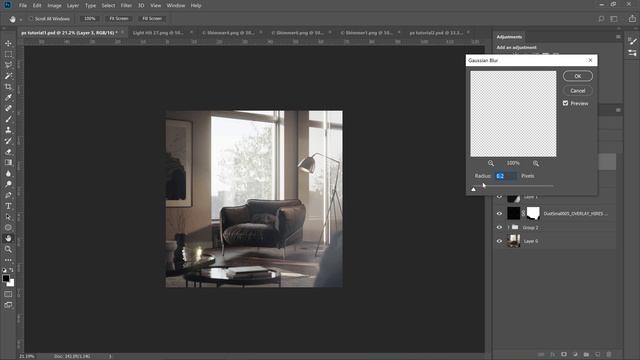Click the Gaussian Blur radius slider track
The width and height of the screenshot is (640, 360).
(513, 186)
